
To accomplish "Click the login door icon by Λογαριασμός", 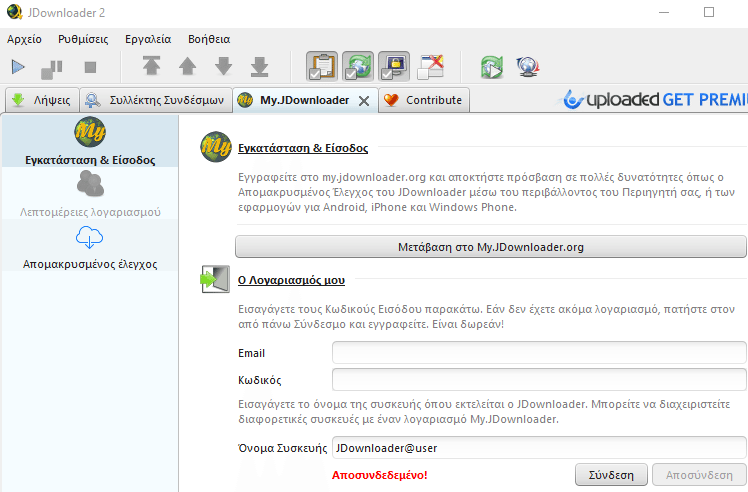I will [x=216, y=279].
